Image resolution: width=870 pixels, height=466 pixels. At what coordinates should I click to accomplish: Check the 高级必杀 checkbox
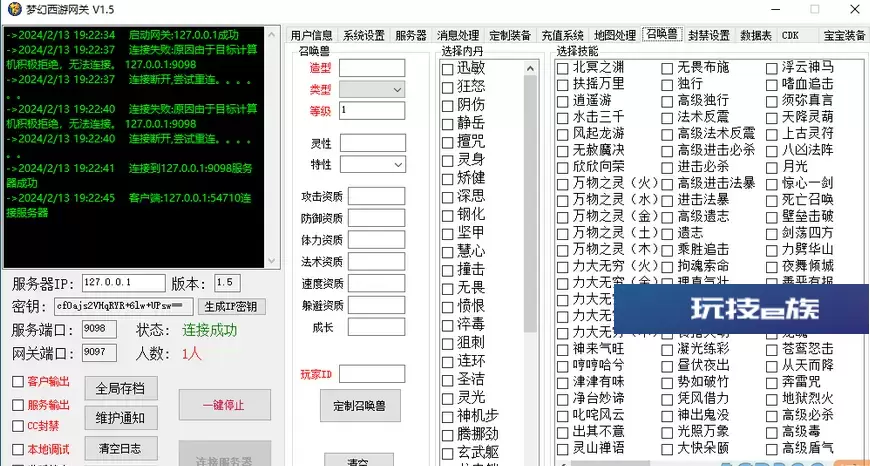click(x=772, y=416)
